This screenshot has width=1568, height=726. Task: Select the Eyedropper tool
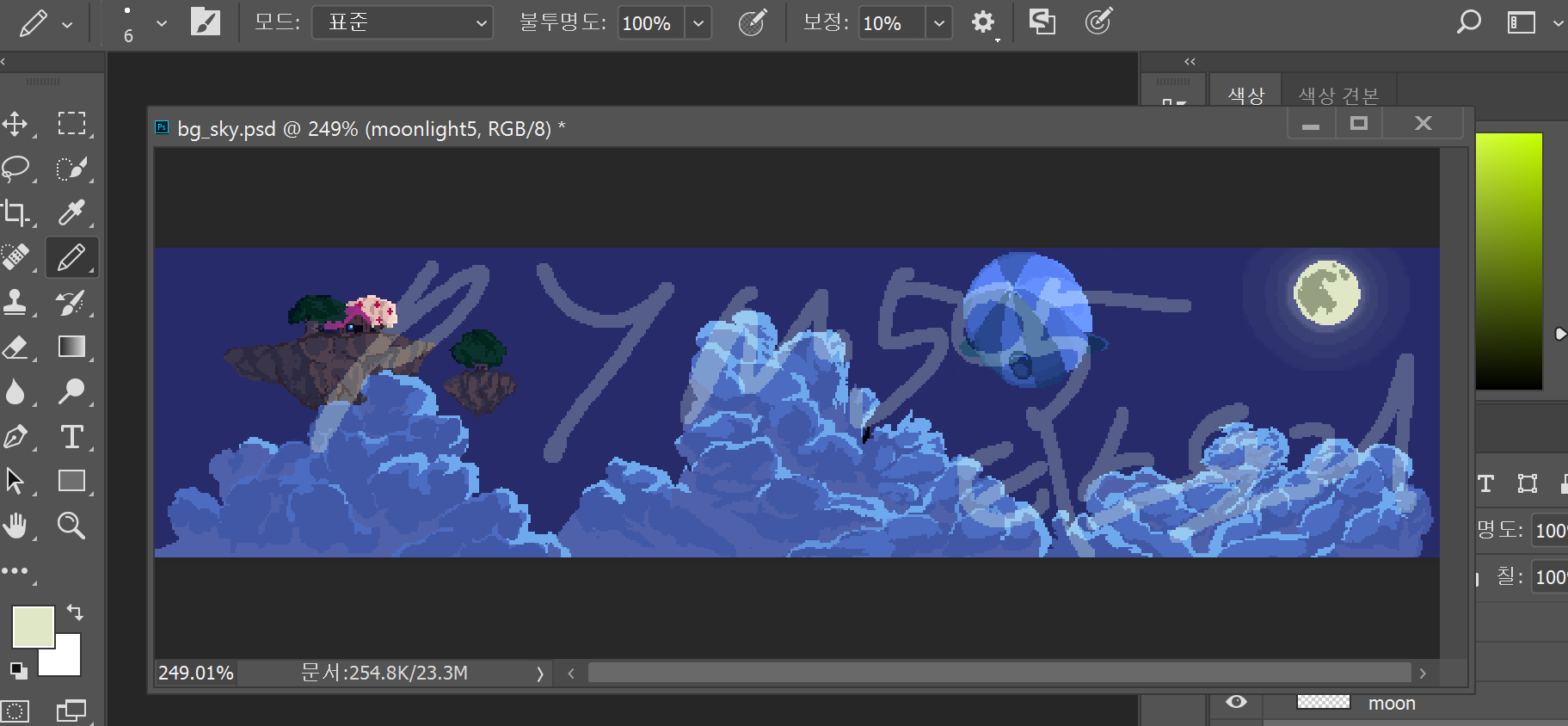click(x=71, y=212)
